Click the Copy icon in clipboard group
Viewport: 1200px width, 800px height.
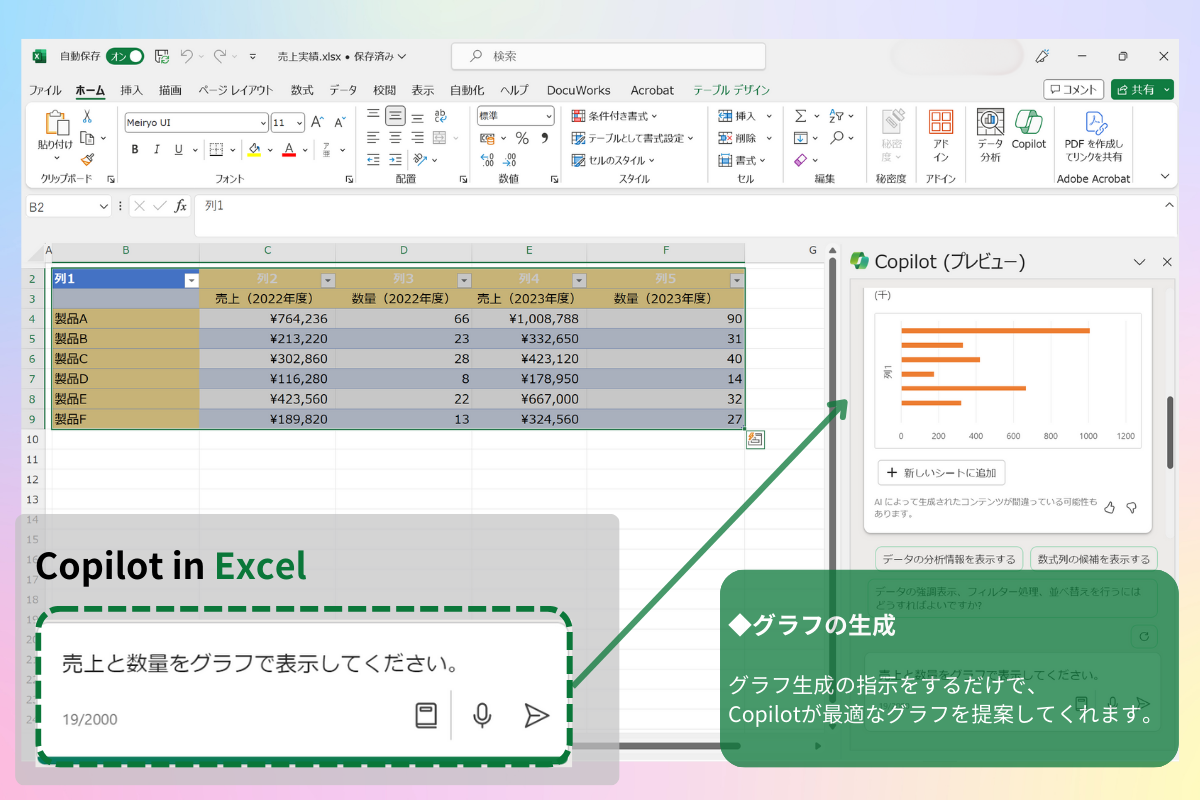[87, 138]
